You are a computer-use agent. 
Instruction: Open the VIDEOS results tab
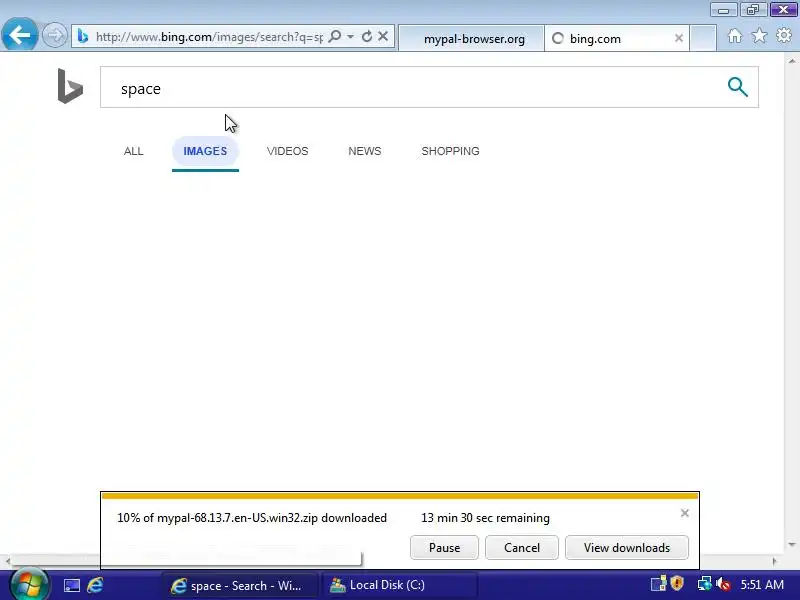pyautogui.click(x=287, y=151)
